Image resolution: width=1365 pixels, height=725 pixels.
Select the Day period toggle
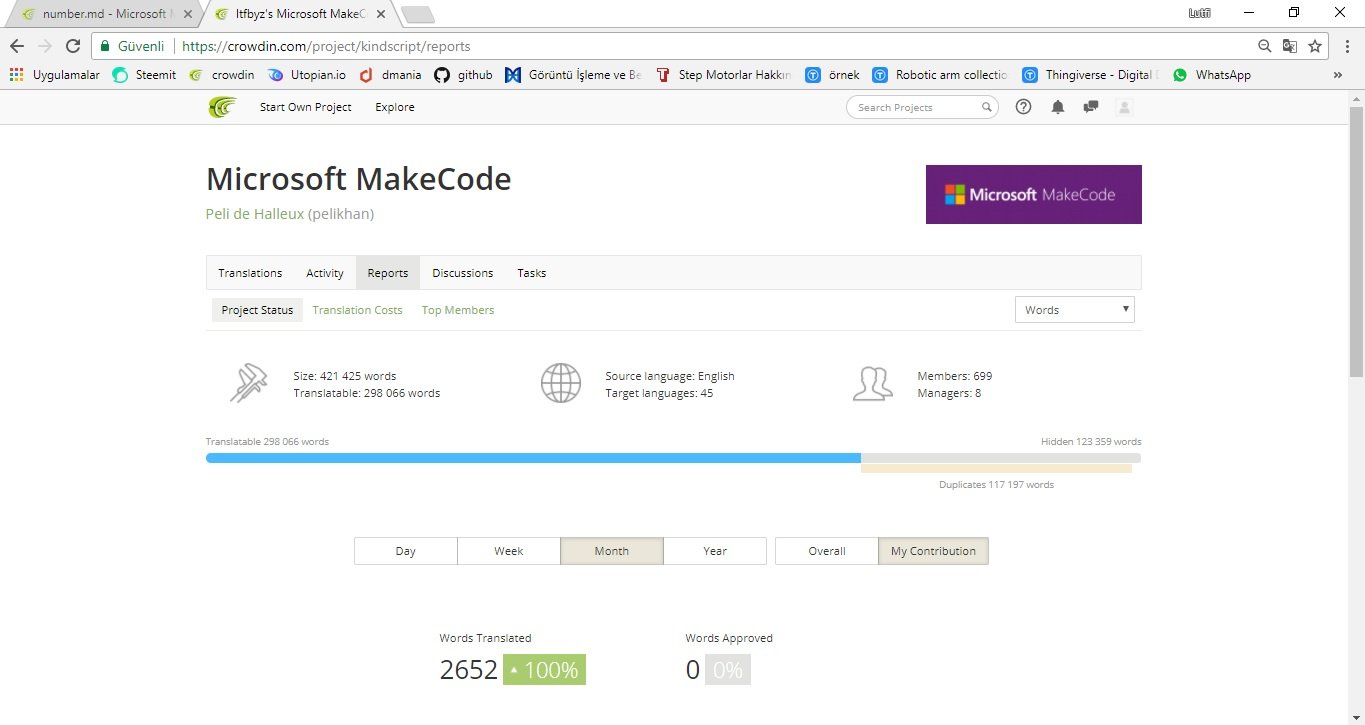pyautogui.click(x=406, y=551)
